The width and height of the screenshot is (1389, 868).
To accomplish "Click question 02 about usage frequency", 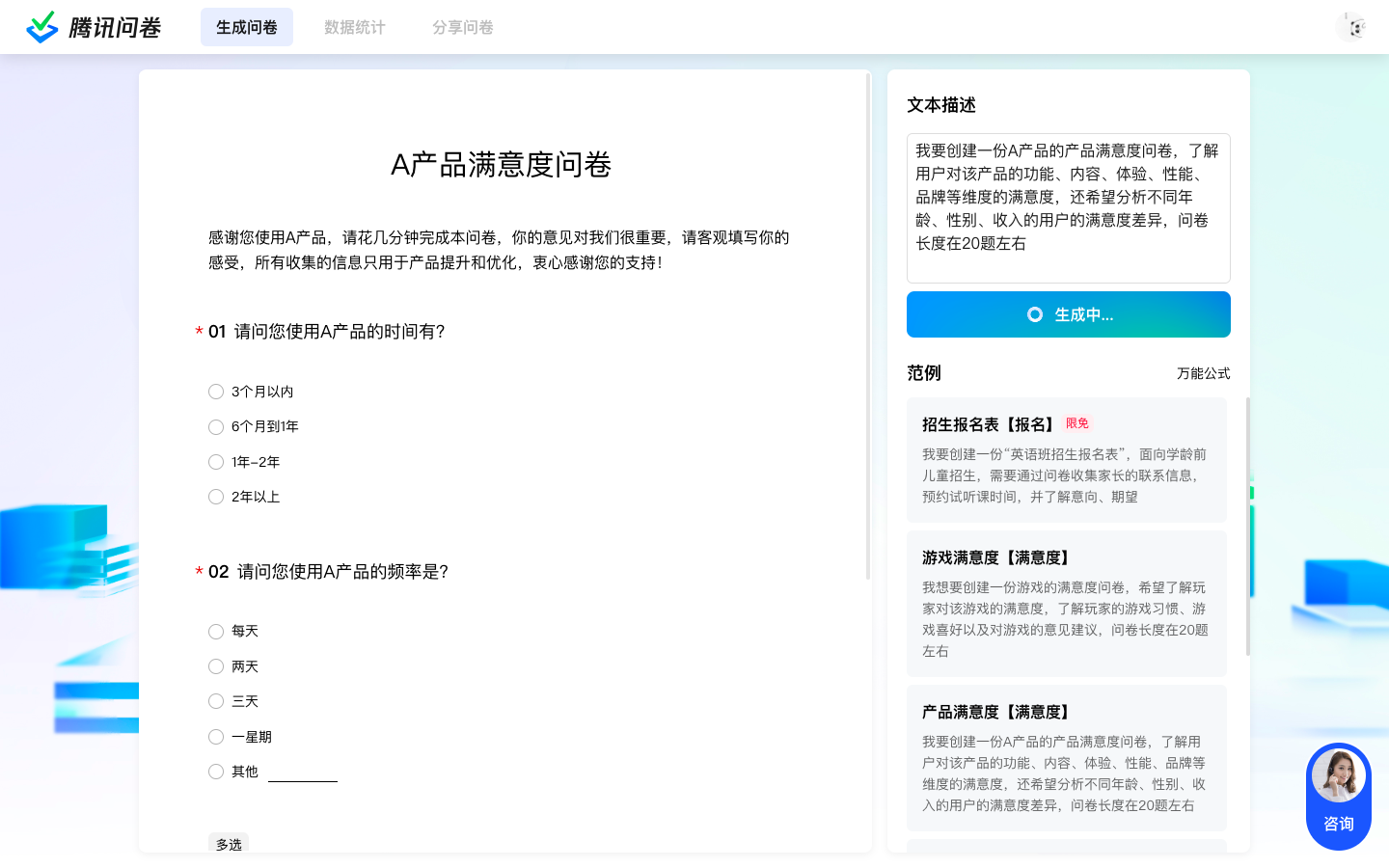I will point(328,572).
